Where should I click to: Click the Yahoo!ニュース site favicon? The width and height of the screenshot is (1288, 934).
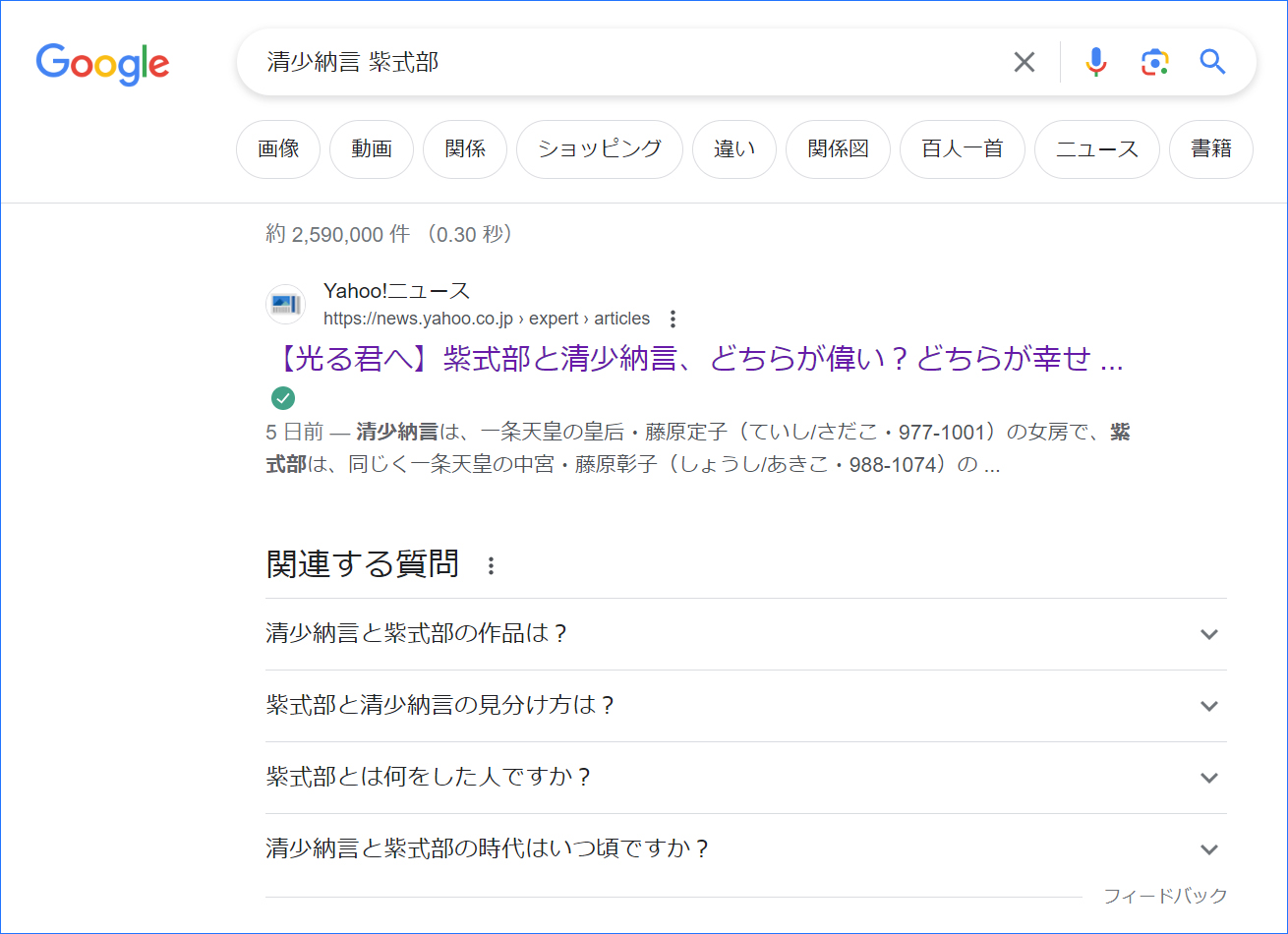(285, 304)
